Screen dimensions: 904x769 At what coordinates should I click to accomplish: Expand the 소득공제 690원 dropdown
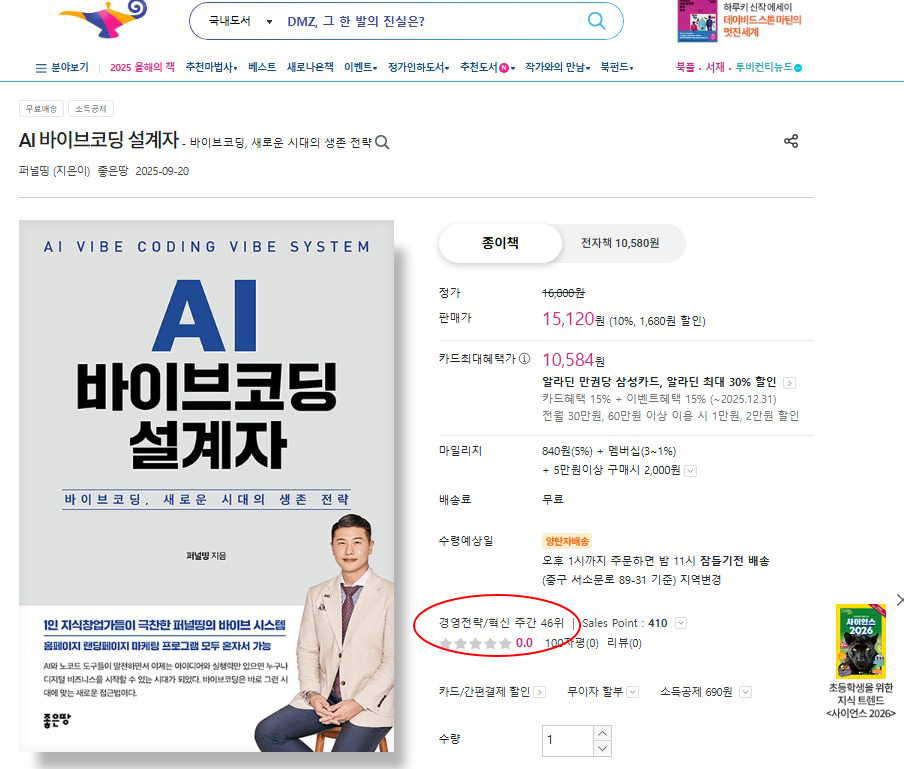(745, 692)
